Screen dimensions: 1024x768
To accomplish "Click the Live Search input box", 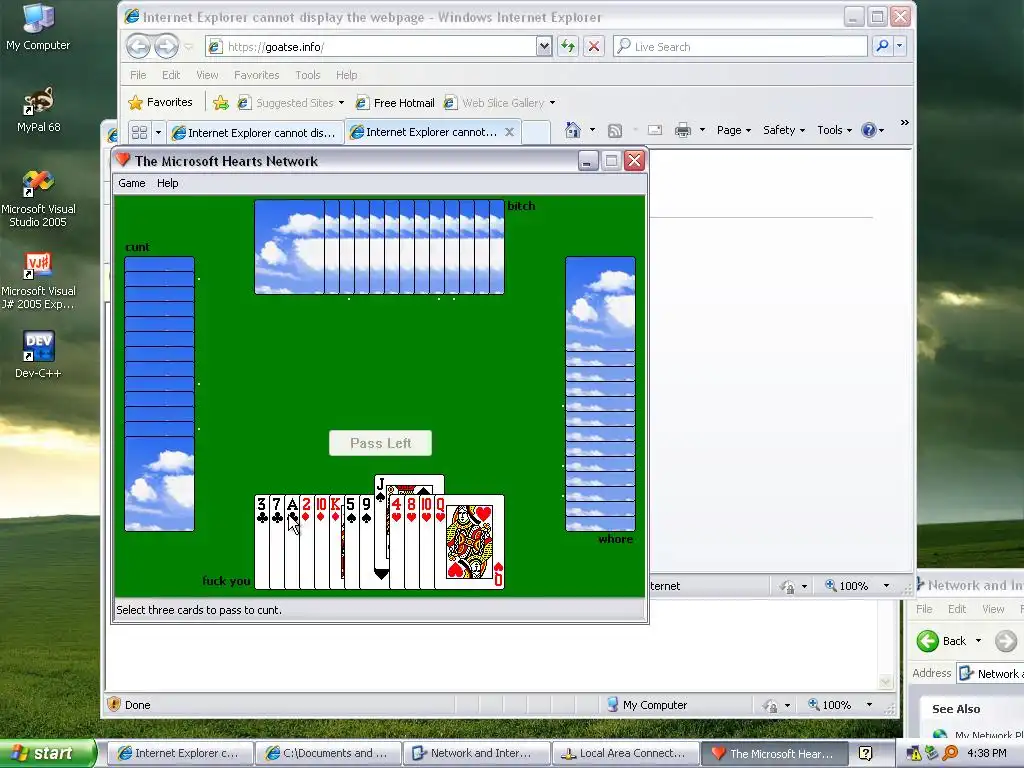I will [x=741, y=46].
